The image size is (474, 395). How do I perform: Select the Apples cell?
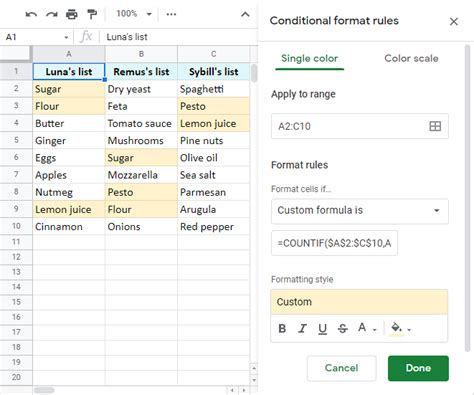point(69,175)
